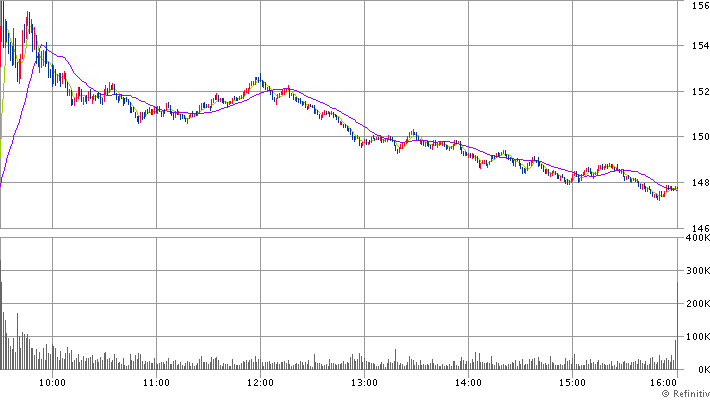
Task: Click the 200K volume axis label
Action: [x=694, y=304]
